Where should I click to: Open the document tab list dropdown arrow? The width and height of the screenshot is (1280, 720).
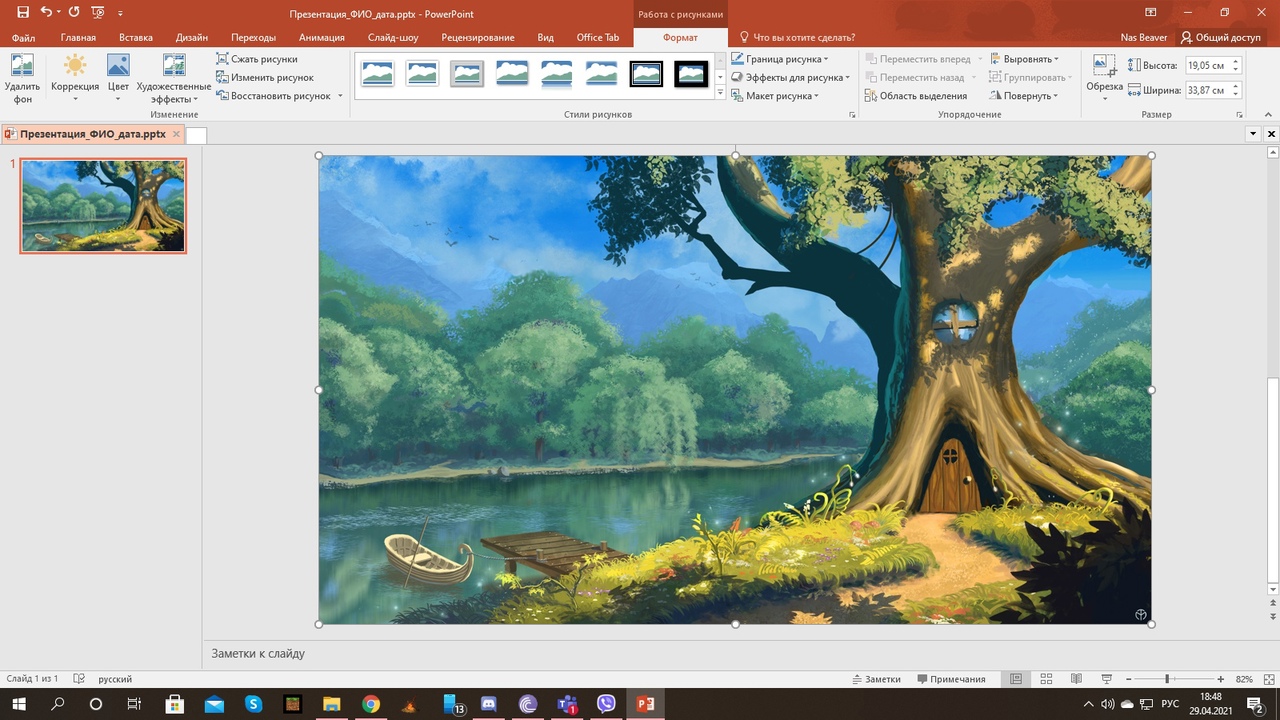coord(1253,134)
